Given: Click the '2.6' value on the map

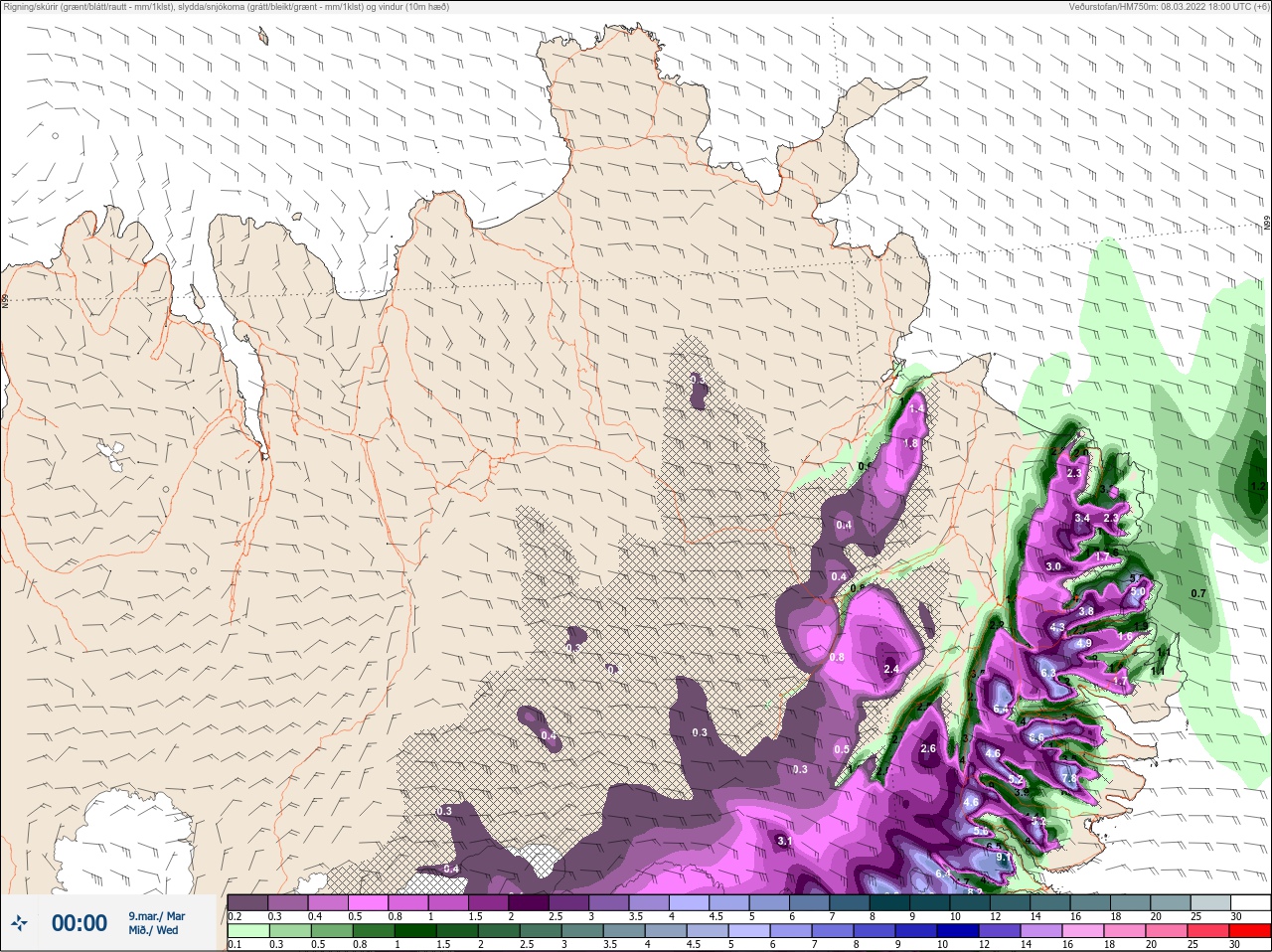Looking at the screenshot, I should [928, 748].
